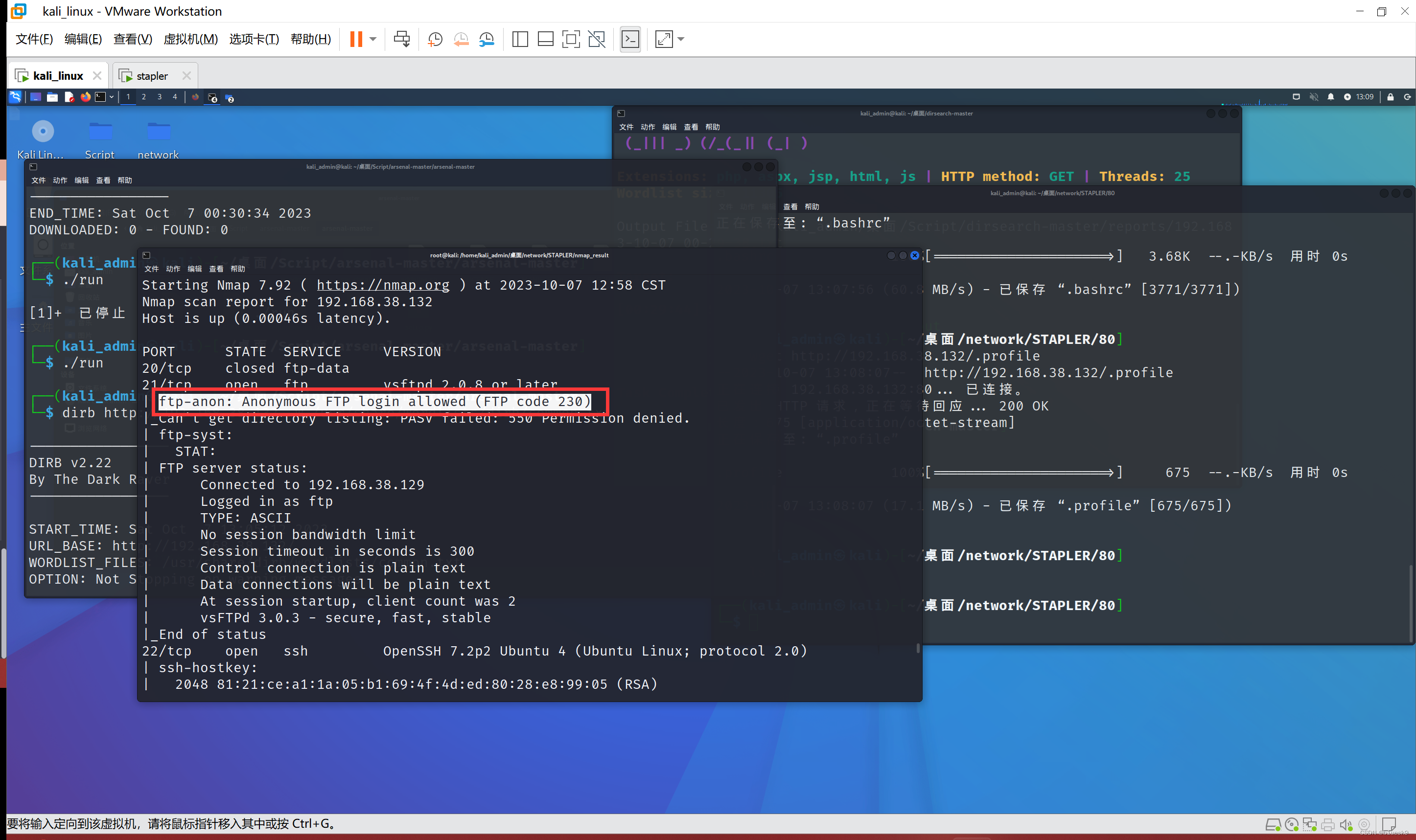Lock the screen using the tray lock button
The height and width of the screenshot is (840, 1416).
[1391, 97]
